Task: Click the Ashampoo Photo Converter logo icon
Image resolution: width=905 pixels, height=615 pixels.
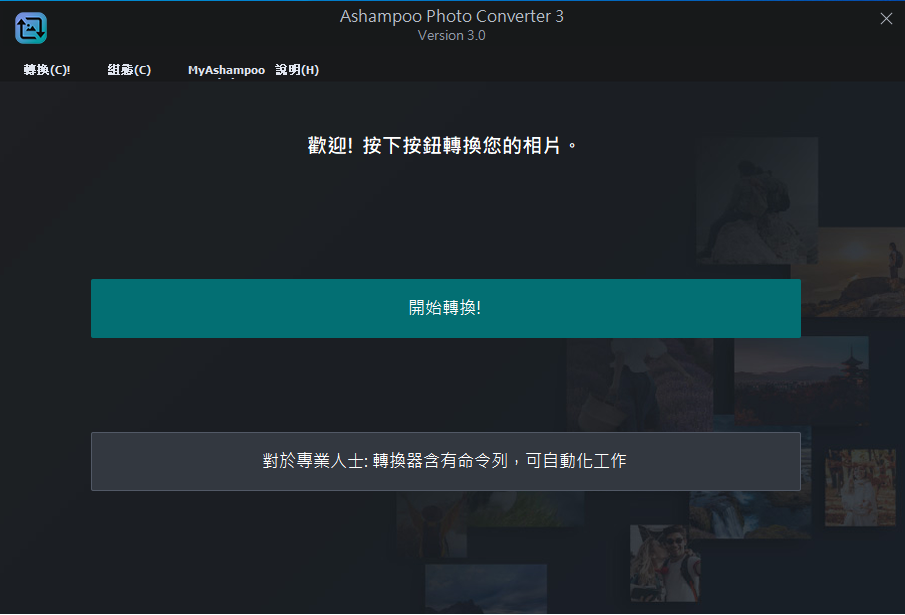Action: pyautogui.click(x=31, y=28)
